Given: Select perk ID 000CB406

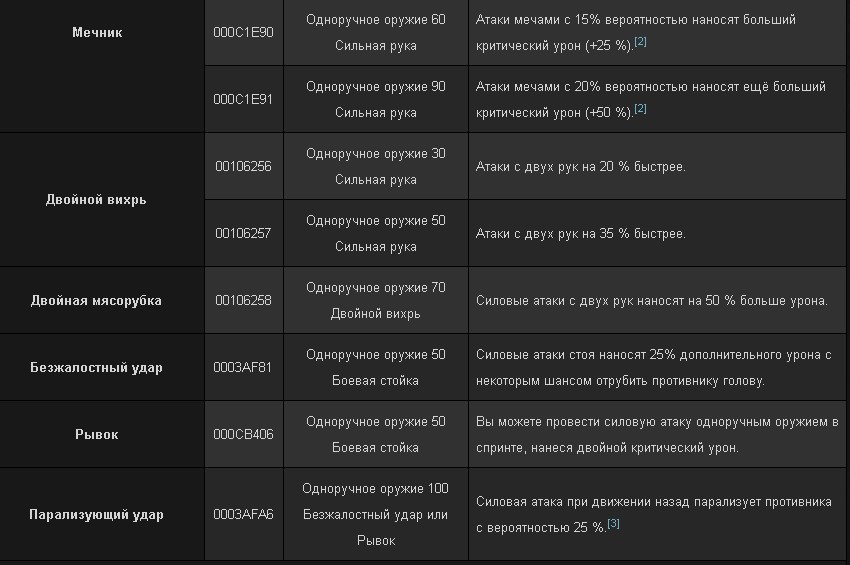Looking at the screenshot, I should coord(243,434).
